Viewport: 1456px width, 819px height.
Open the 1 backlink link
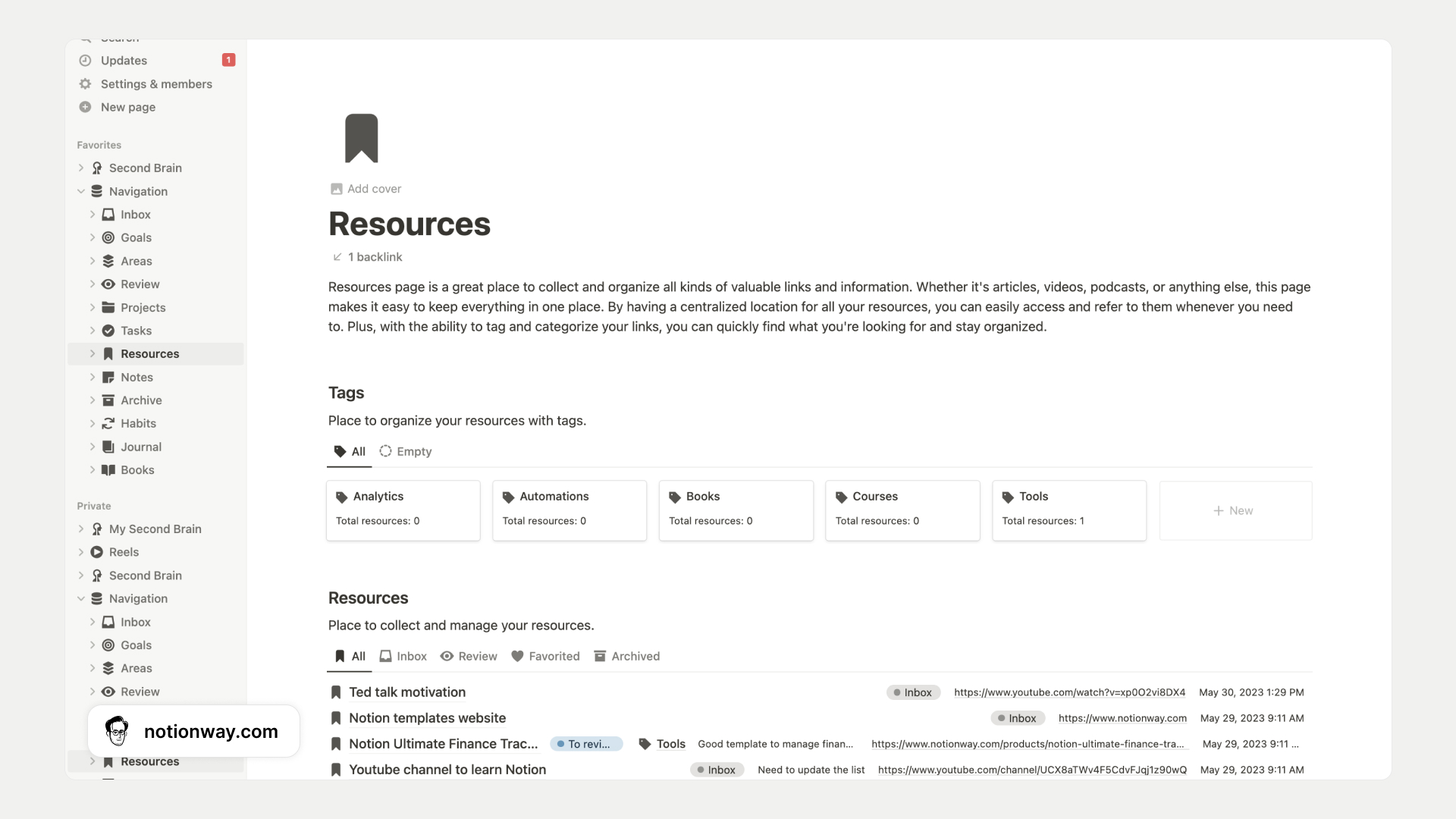point(367,256)
